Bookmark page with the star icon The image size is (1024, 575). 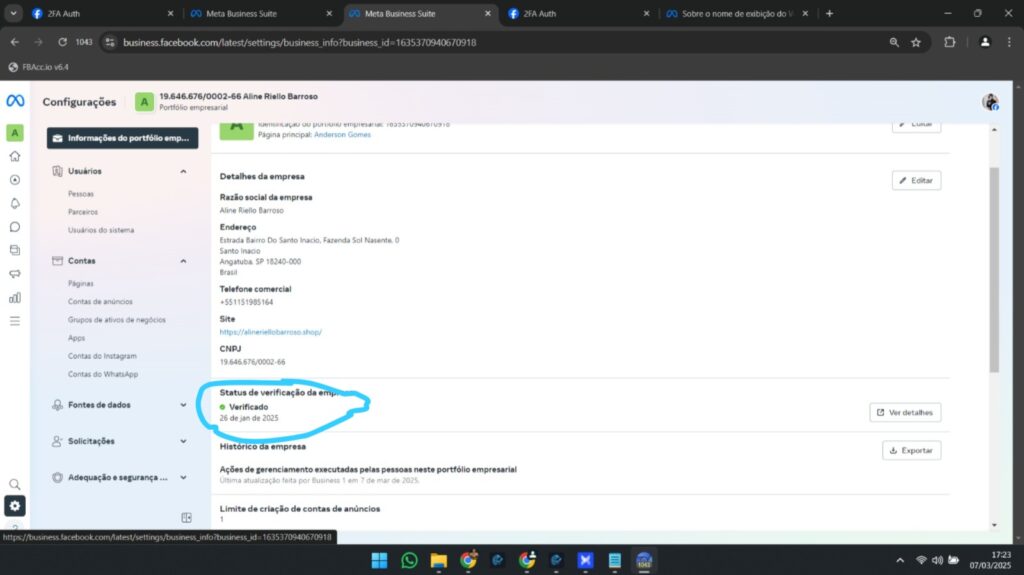(916, 42)
